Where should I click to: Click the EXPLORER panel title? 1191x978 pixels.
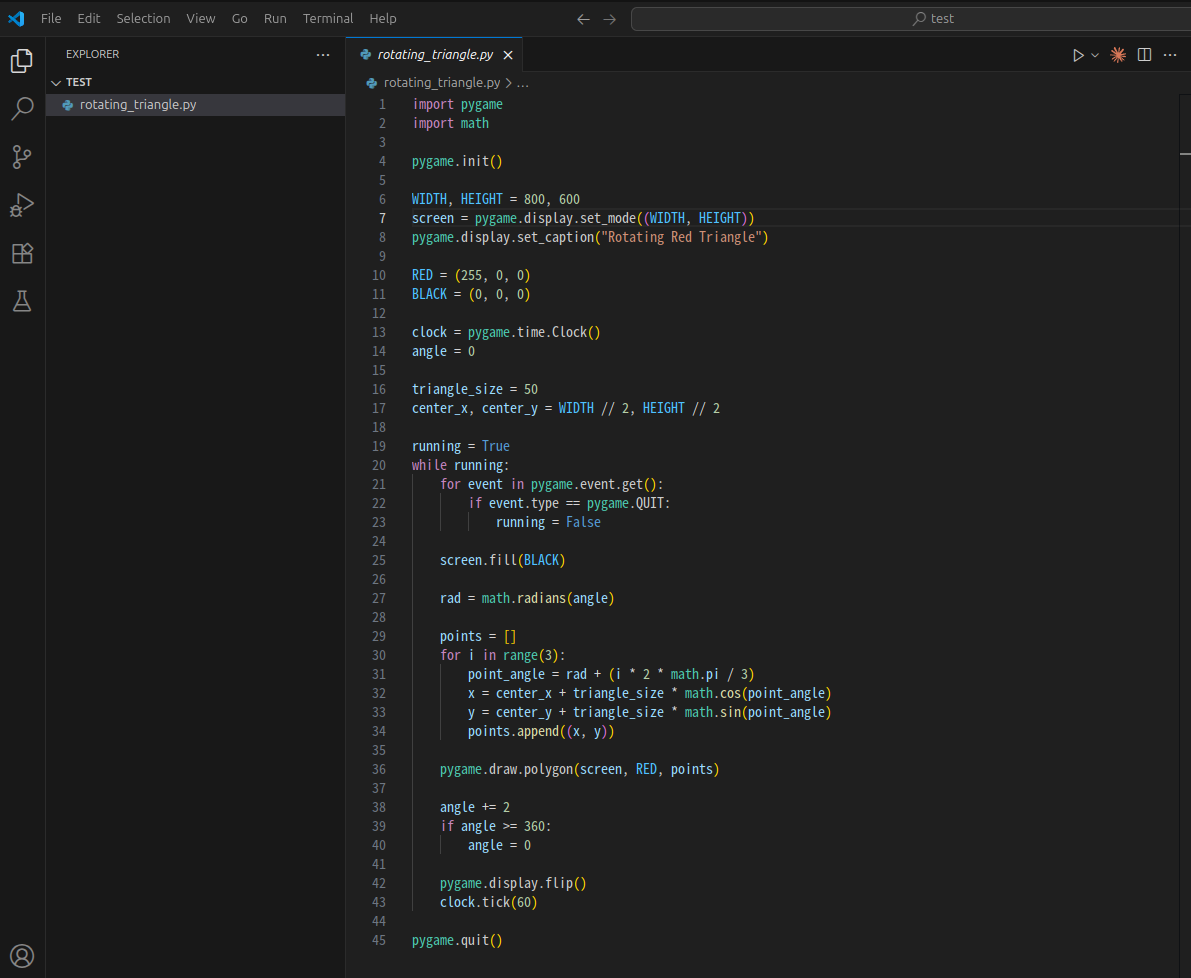pyautogui.click(x=93, y=55)
